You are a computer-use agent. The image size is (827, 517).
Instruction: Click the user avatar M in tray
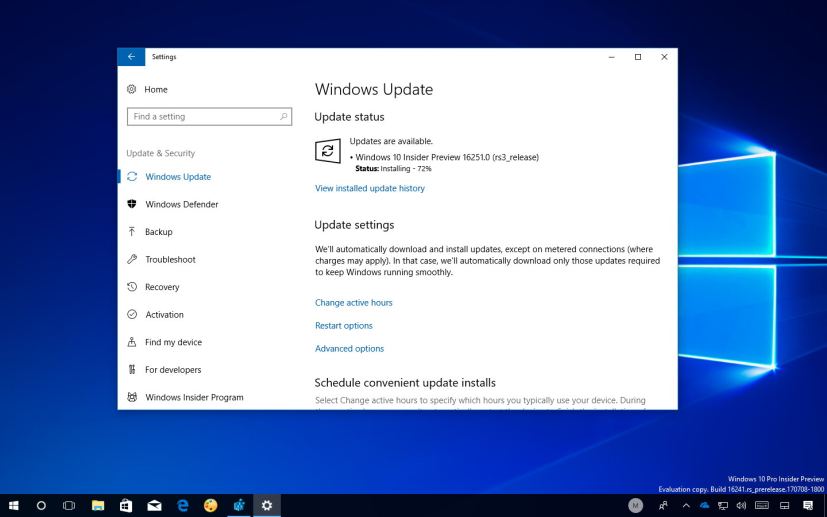coord(636,505)
